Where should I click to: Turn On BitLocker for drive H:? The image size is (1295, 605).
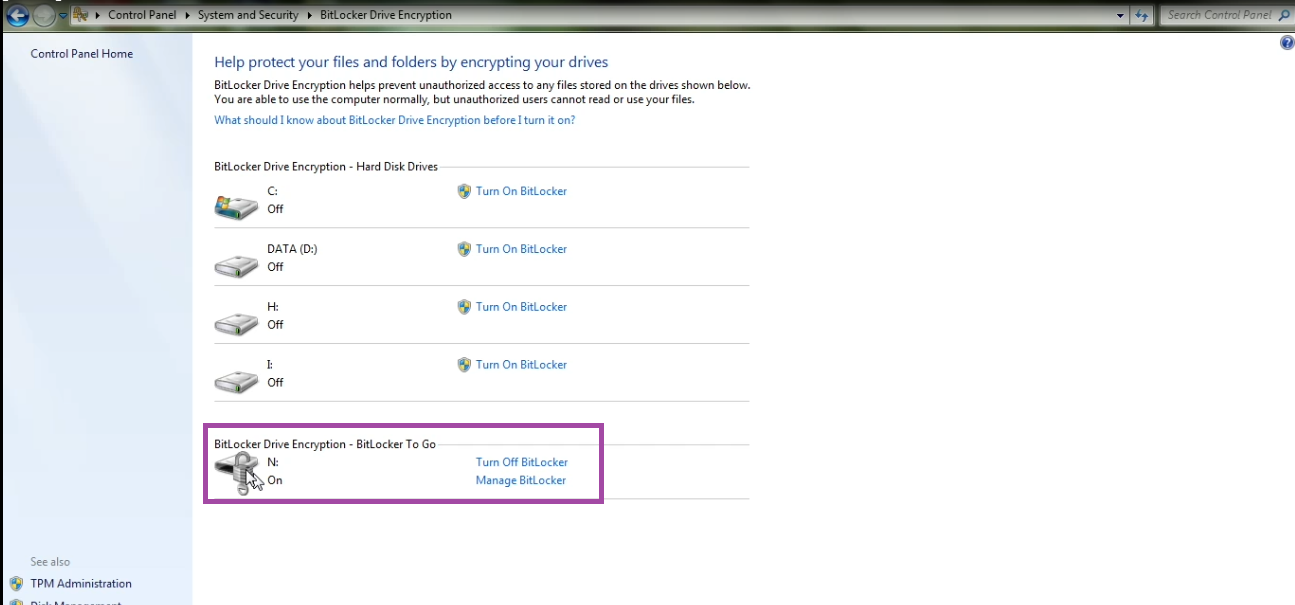[521, 307]
